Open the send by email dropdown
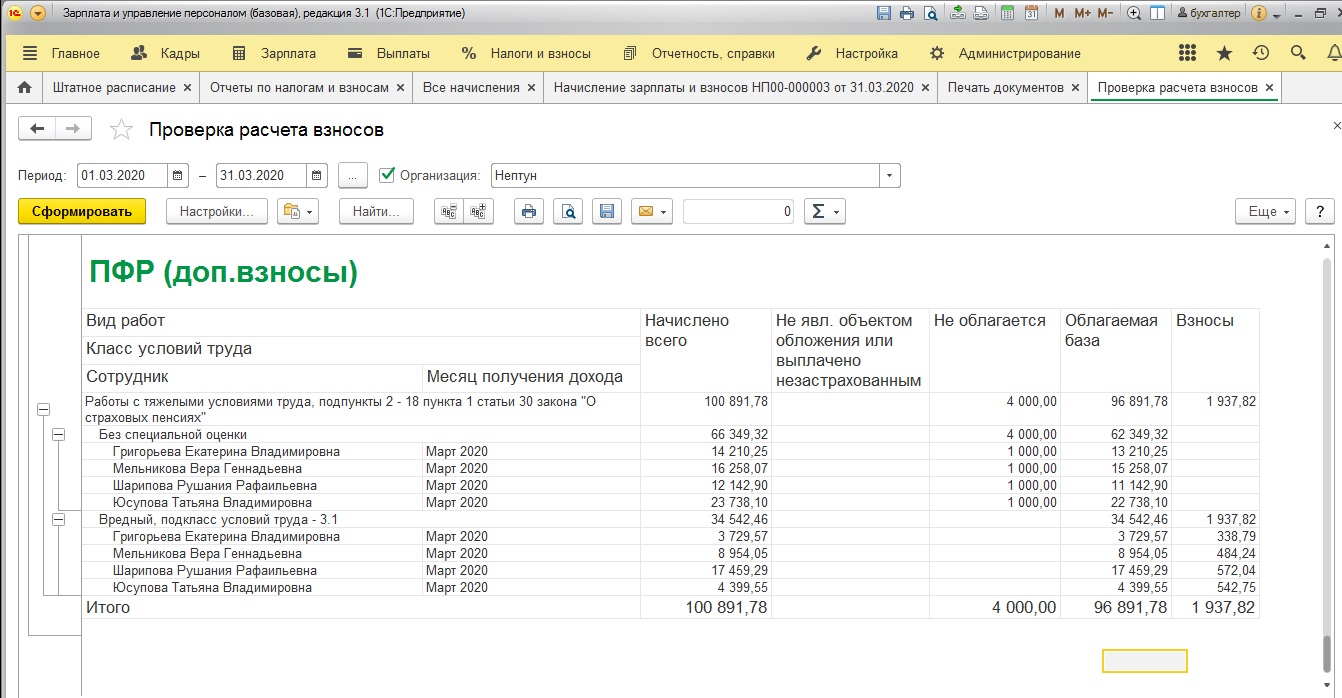Screen dimensions: 1342x698 [x=651, y=211]
